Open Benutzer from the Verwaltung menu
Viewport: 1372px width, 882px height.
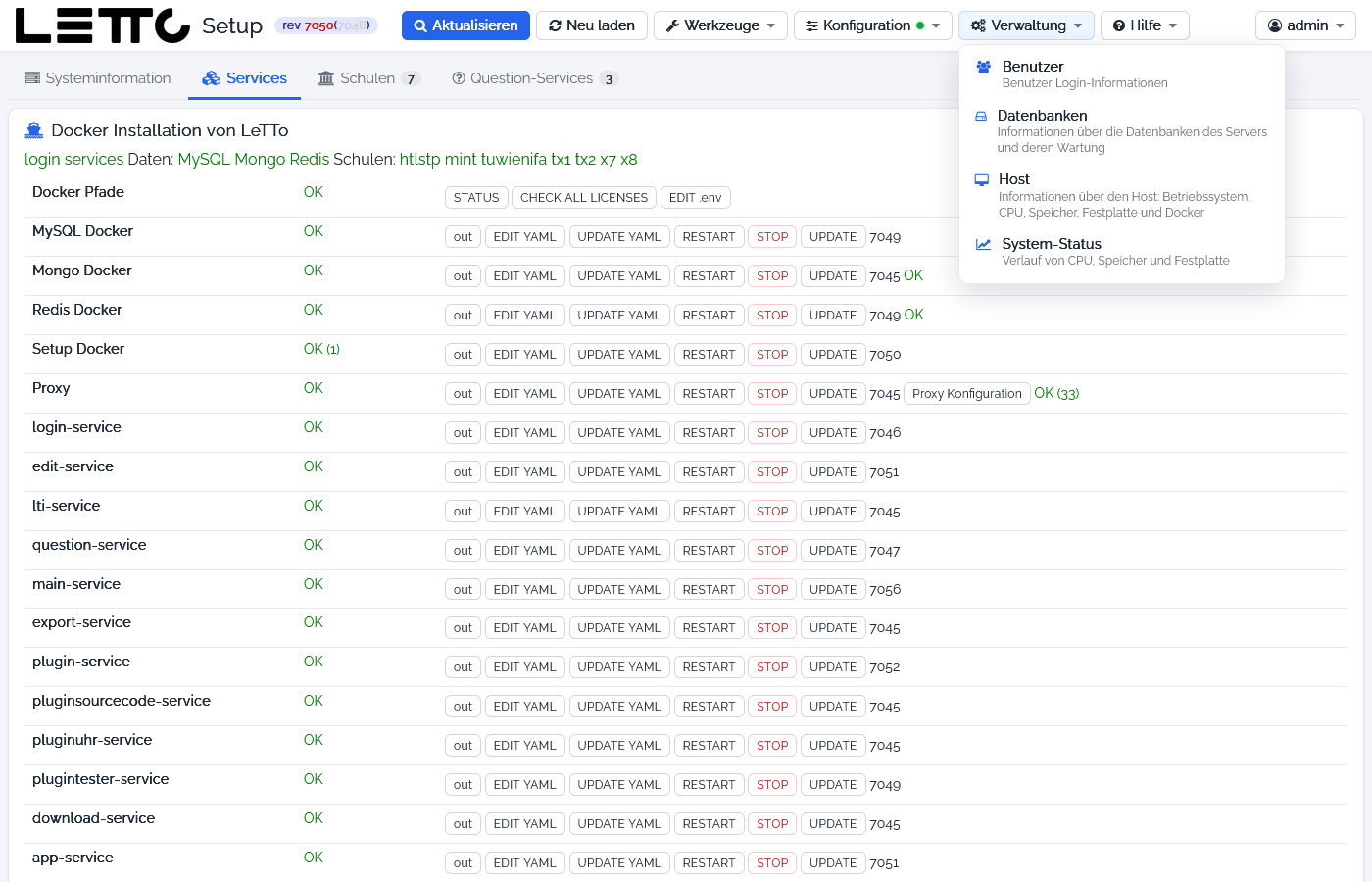[1122, 73]
